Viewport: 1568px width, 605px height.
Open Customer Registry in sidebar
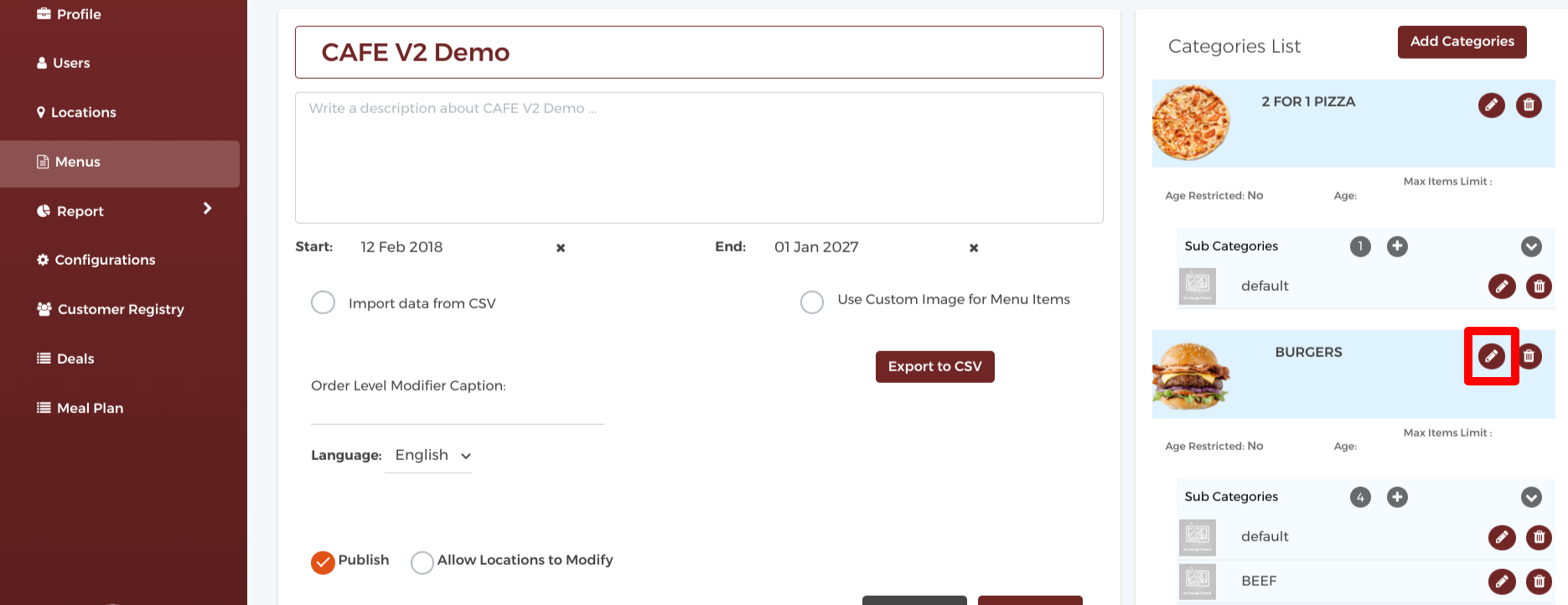120,309
